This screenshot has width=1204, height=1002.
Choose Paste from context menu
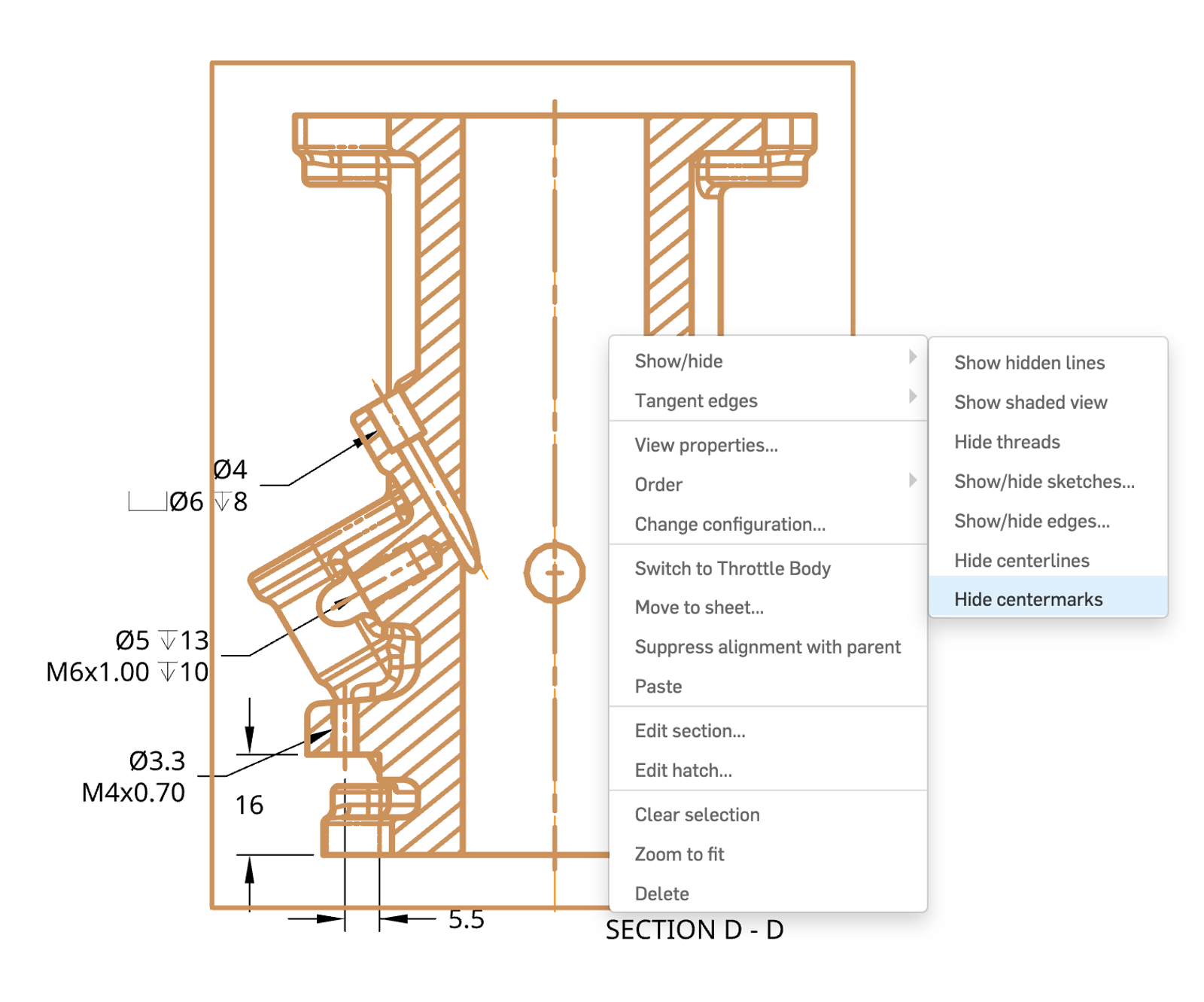(x=658, y=687)
